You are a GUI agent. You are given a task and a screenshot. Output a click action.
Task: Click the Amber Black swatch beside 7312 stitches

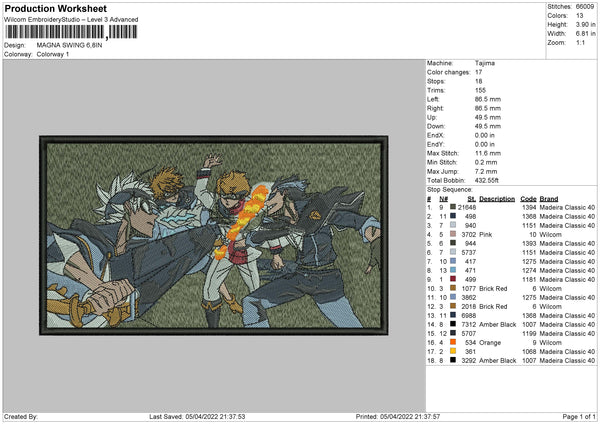tap(453, 324)
